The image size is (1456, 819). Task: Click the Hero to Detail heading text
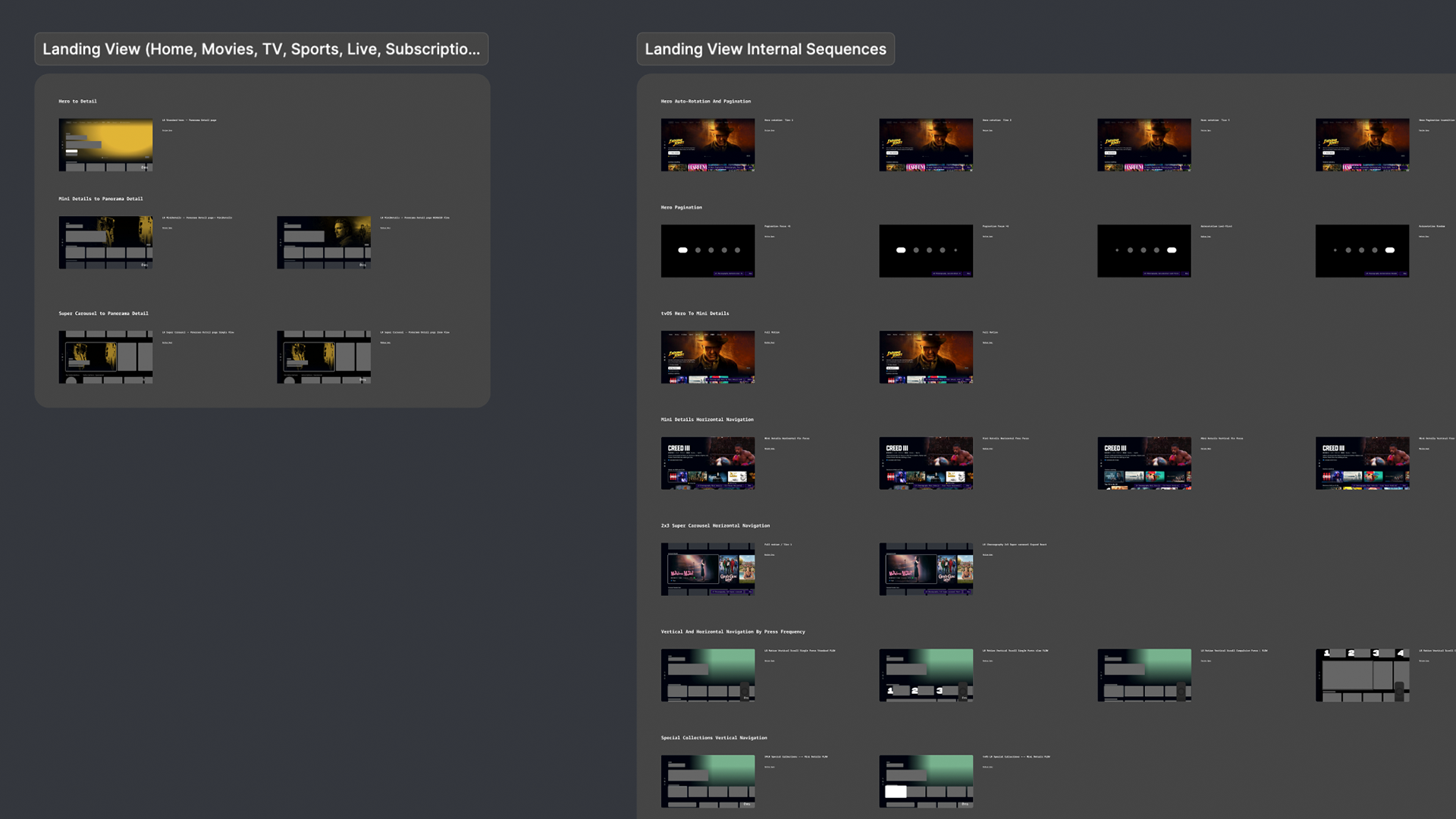77,102
